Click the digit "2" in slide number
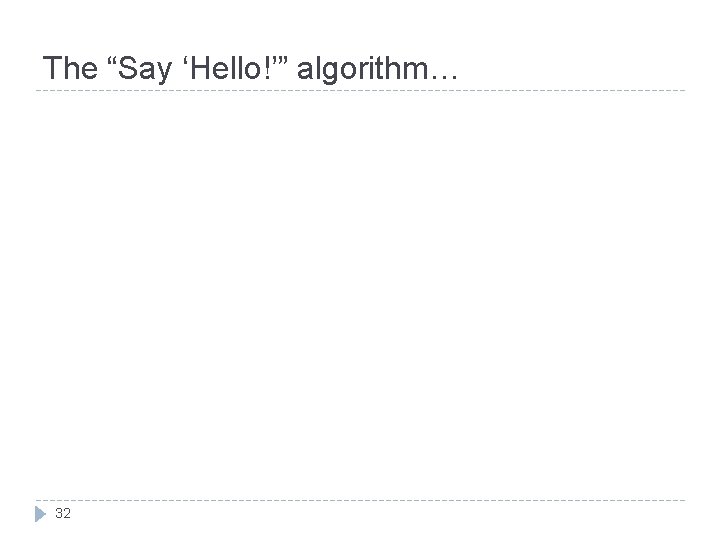720x540 pixels. [67, 513]
